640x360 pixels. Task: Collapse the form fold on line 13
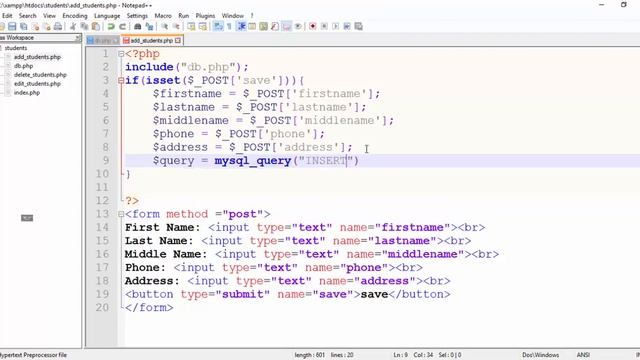pos(121,214)
